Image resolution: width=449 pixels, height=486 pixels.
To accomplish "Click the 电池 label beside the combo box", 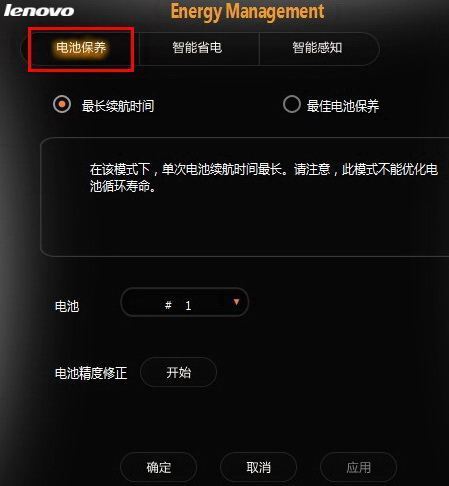I will coord(67,306).
